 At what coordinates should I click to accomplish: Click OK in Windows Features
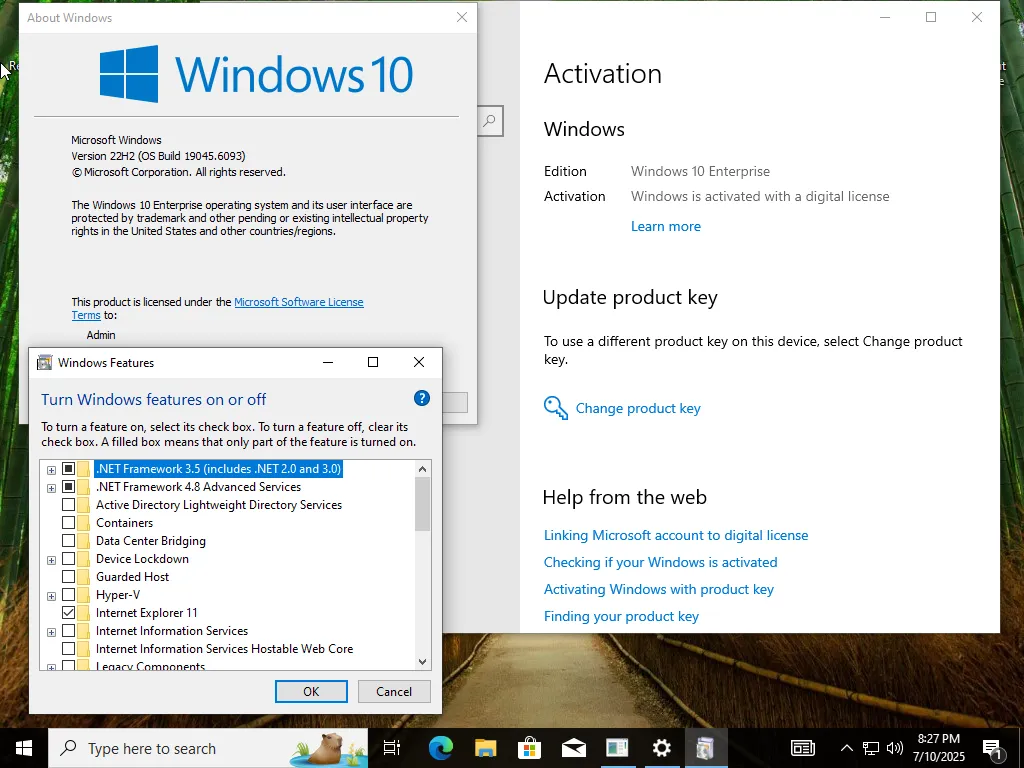pyautogui.click(x=311, y=691)
